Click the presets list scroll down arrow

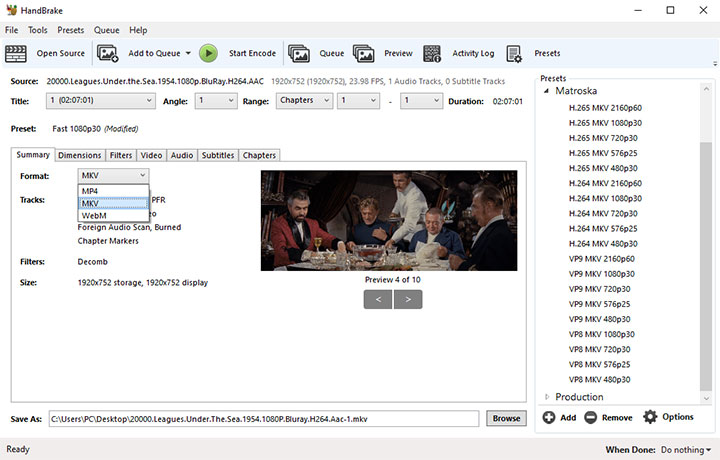pos(706,398)
